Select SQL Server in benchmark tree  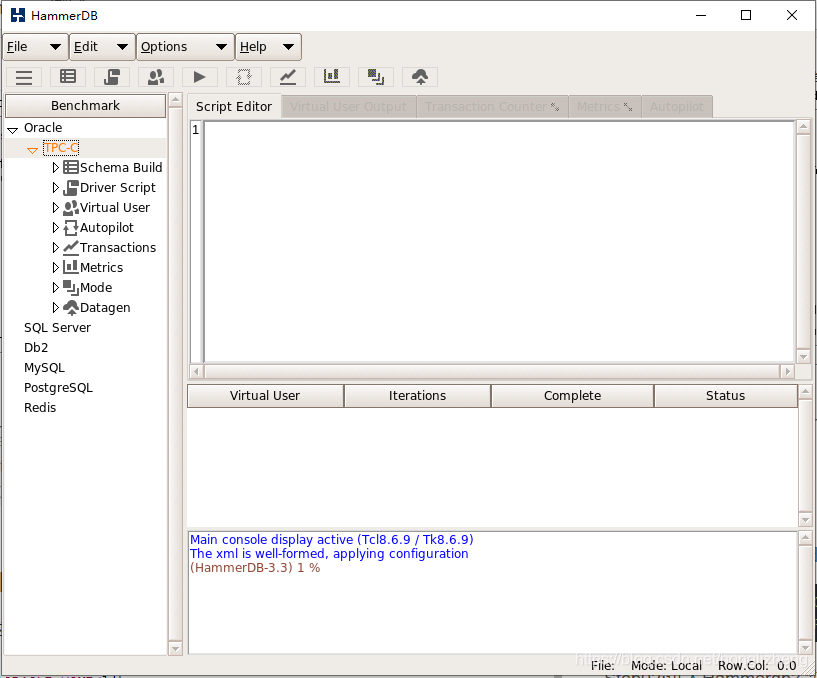(x=57, y=328)
